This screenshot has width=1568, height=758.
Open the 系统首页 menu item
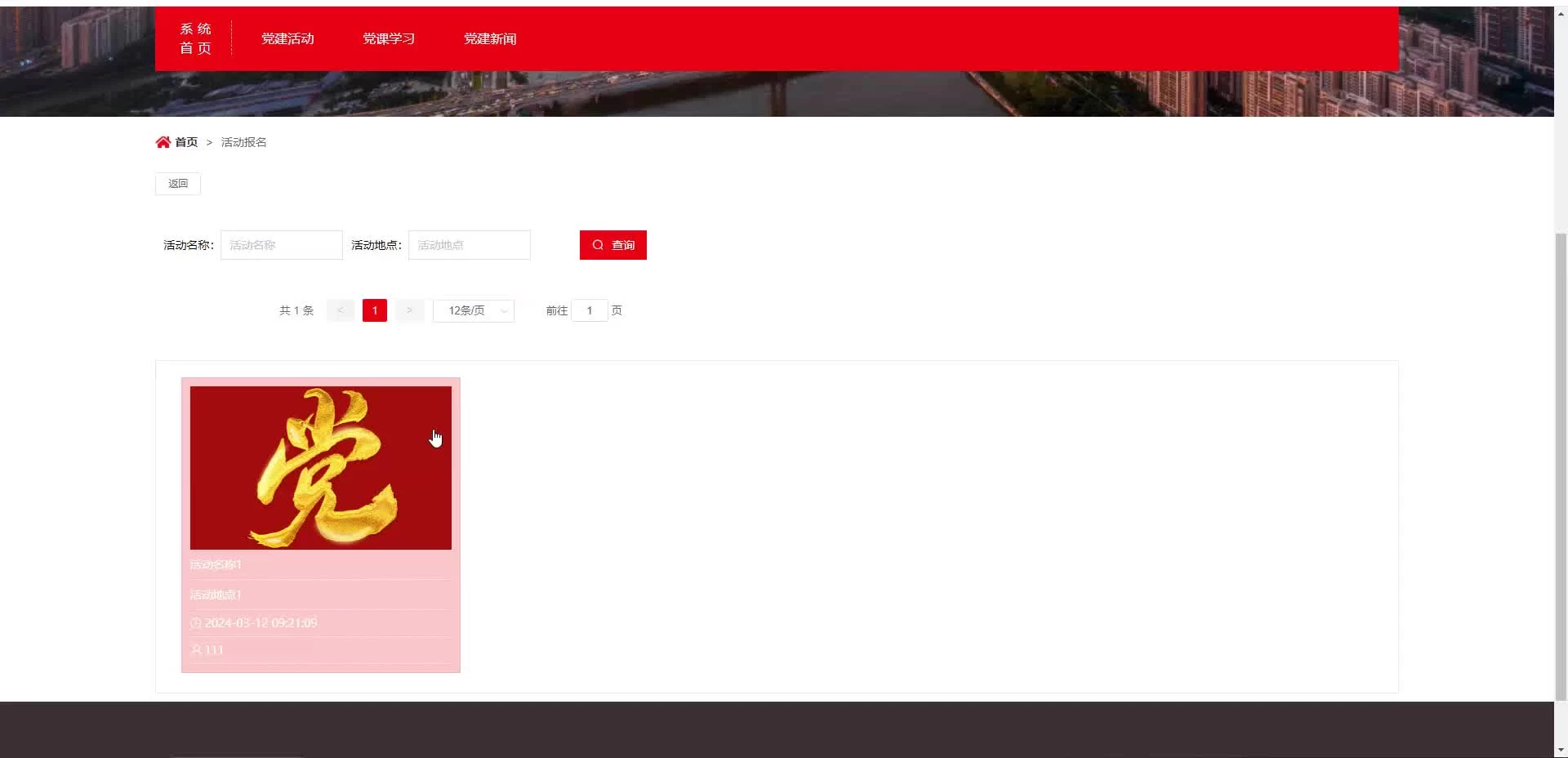tap(195, 38)
